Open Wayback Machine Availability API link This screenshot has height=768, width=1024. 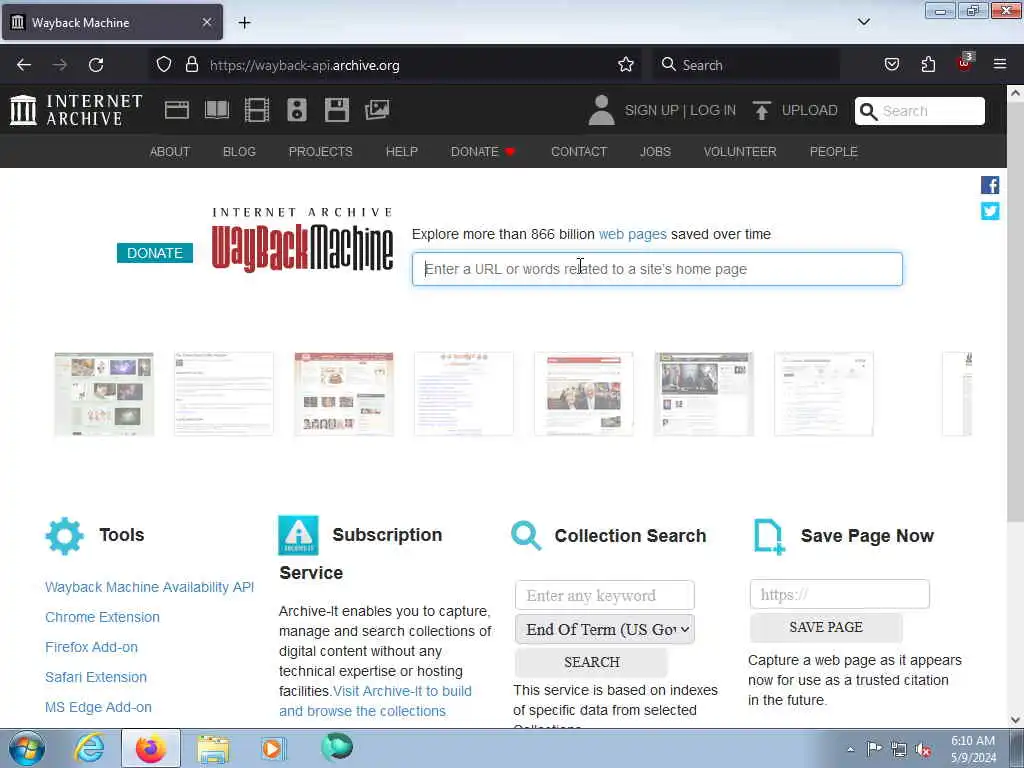[150, 587]
